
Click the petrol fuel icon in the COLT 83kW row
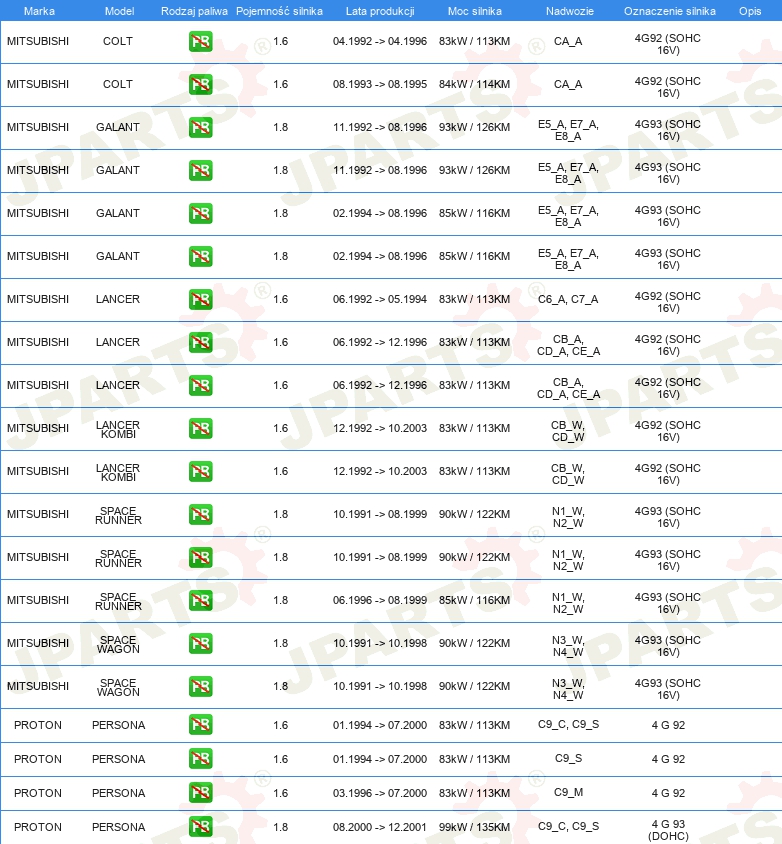coord(200,41)
